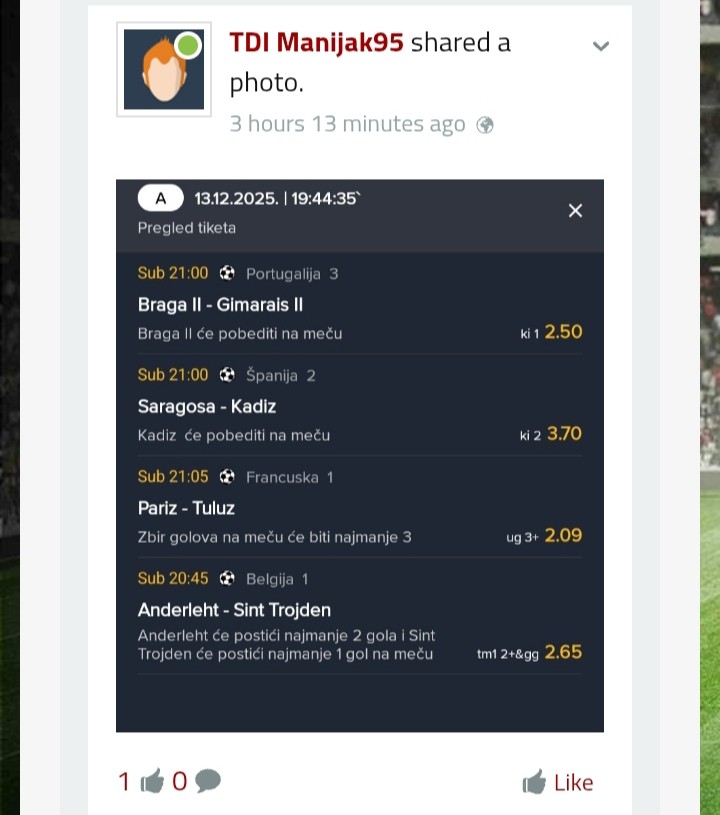Image resolution: width=720 pixels, height=815 pixels.
Task: Open TDI Manijak95's avatar picture
Action: pos(164,70)
